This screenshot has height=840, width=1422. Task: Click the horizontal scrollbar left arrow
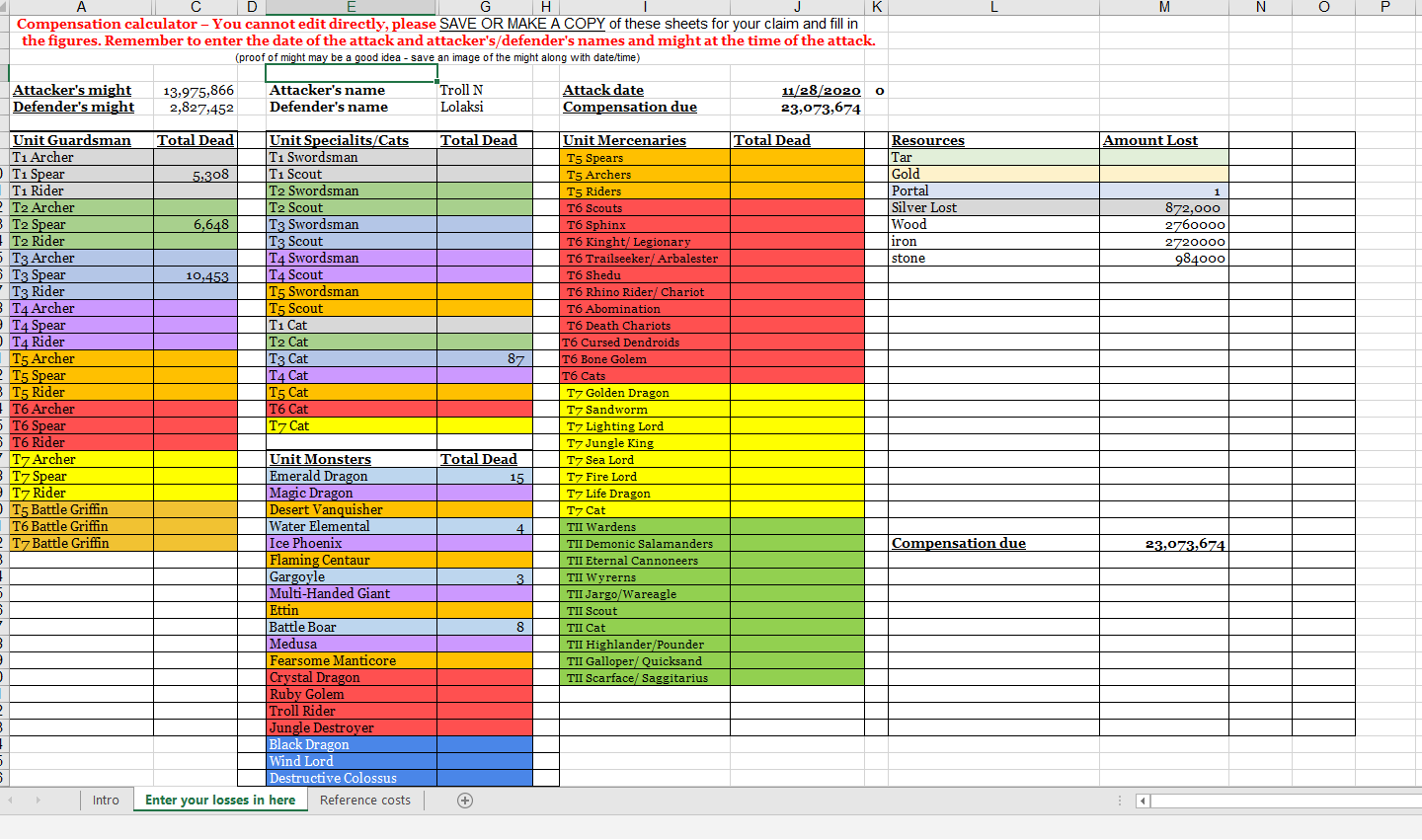(1144, 801)
